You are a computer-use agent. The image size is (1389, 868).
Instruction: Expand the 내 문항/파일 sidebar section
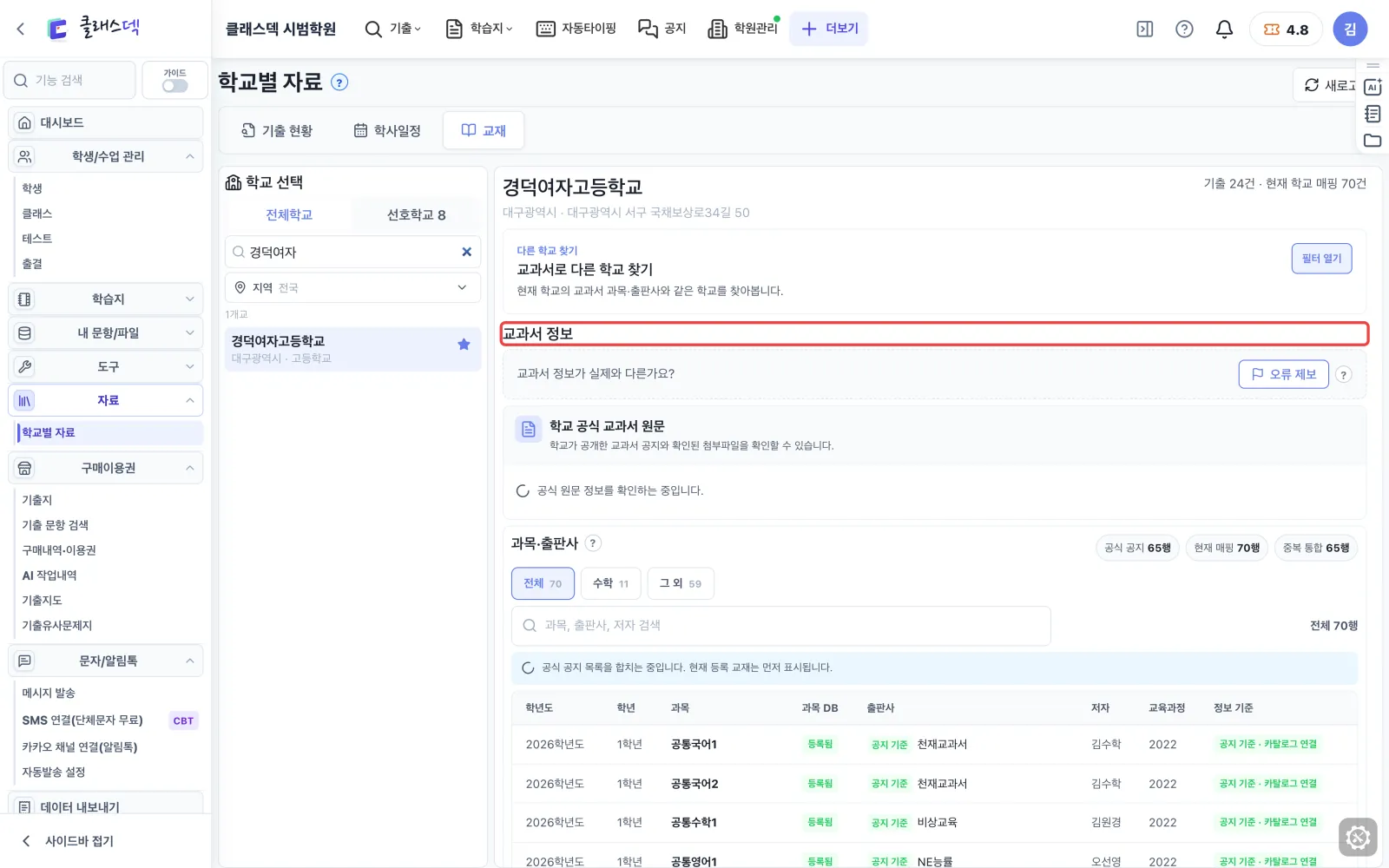click(x=106, y=332)
